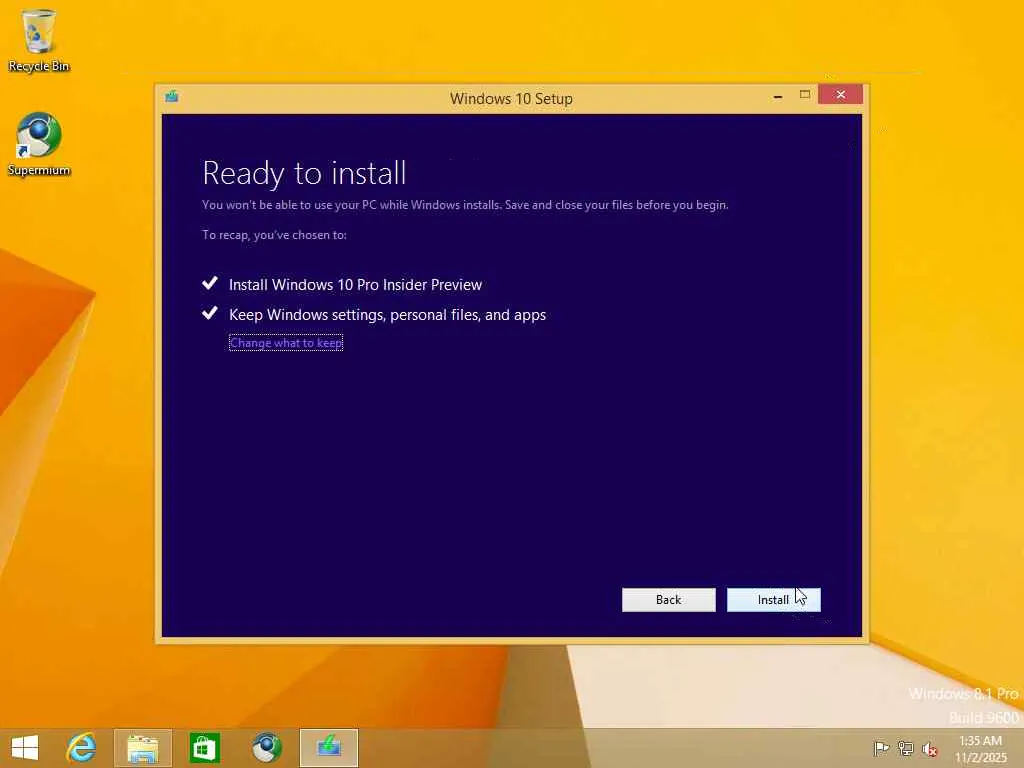Click the checkmark beside Keep Windows settings

tap(210, 313)
